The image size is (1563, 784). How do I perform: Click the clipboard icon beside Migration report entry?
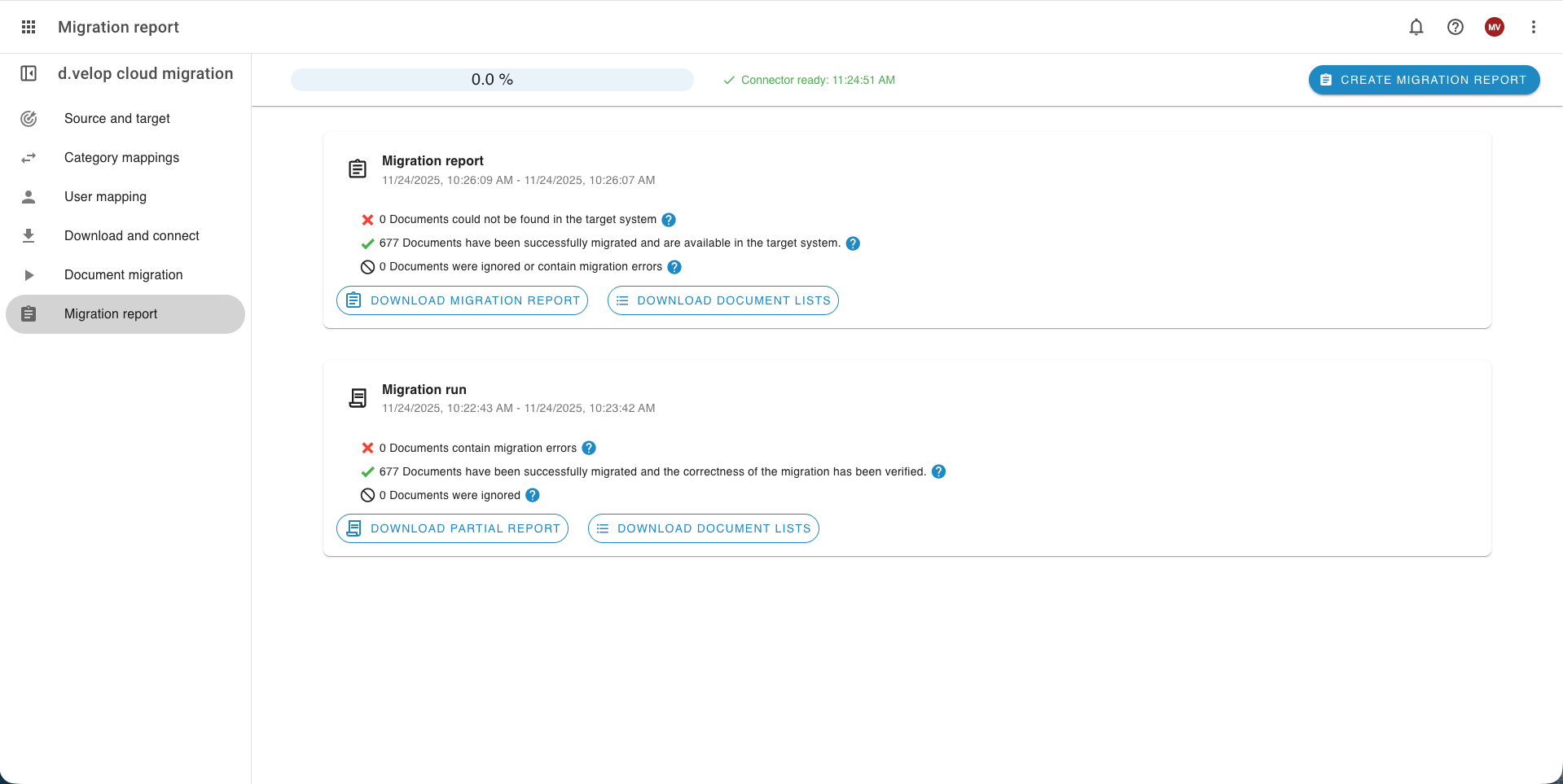click(358, 168)
